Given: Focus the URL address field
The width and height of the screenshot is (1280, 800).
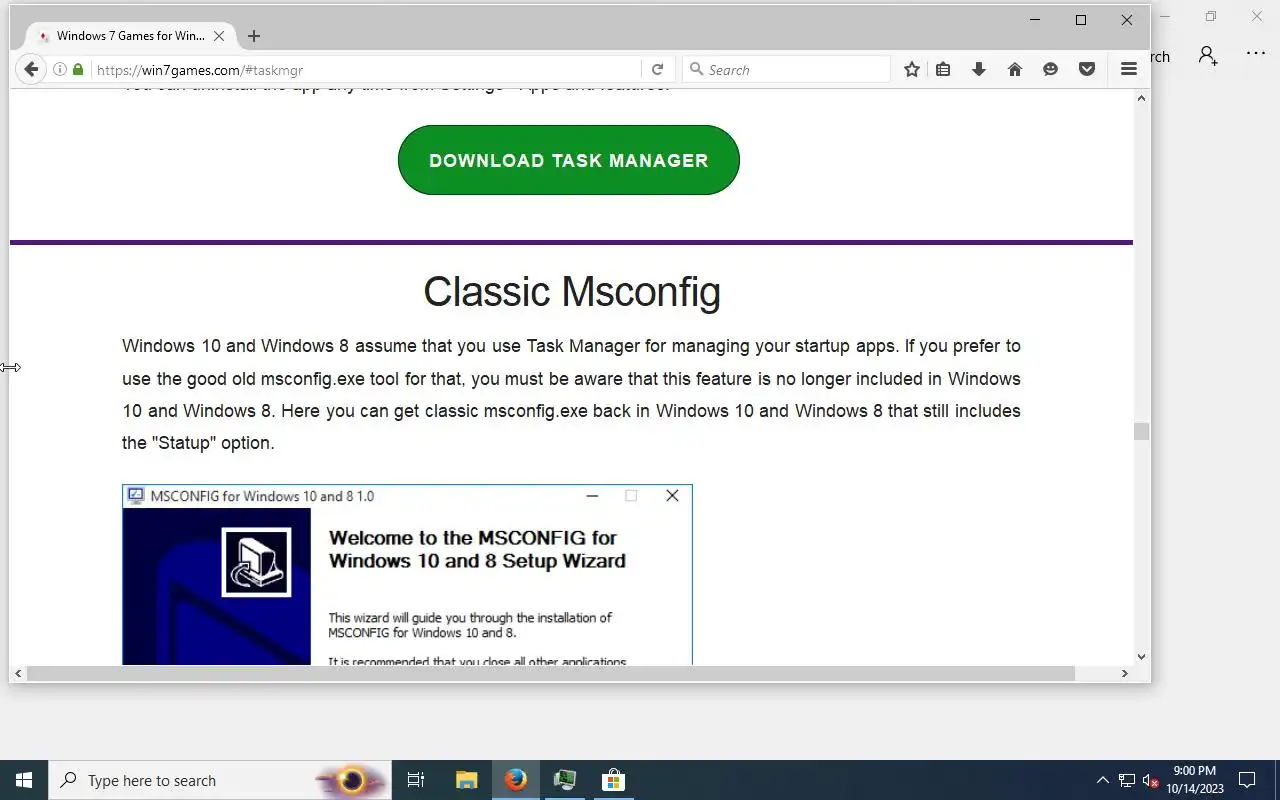Looking at the screenshot, I should pos(365,70).
